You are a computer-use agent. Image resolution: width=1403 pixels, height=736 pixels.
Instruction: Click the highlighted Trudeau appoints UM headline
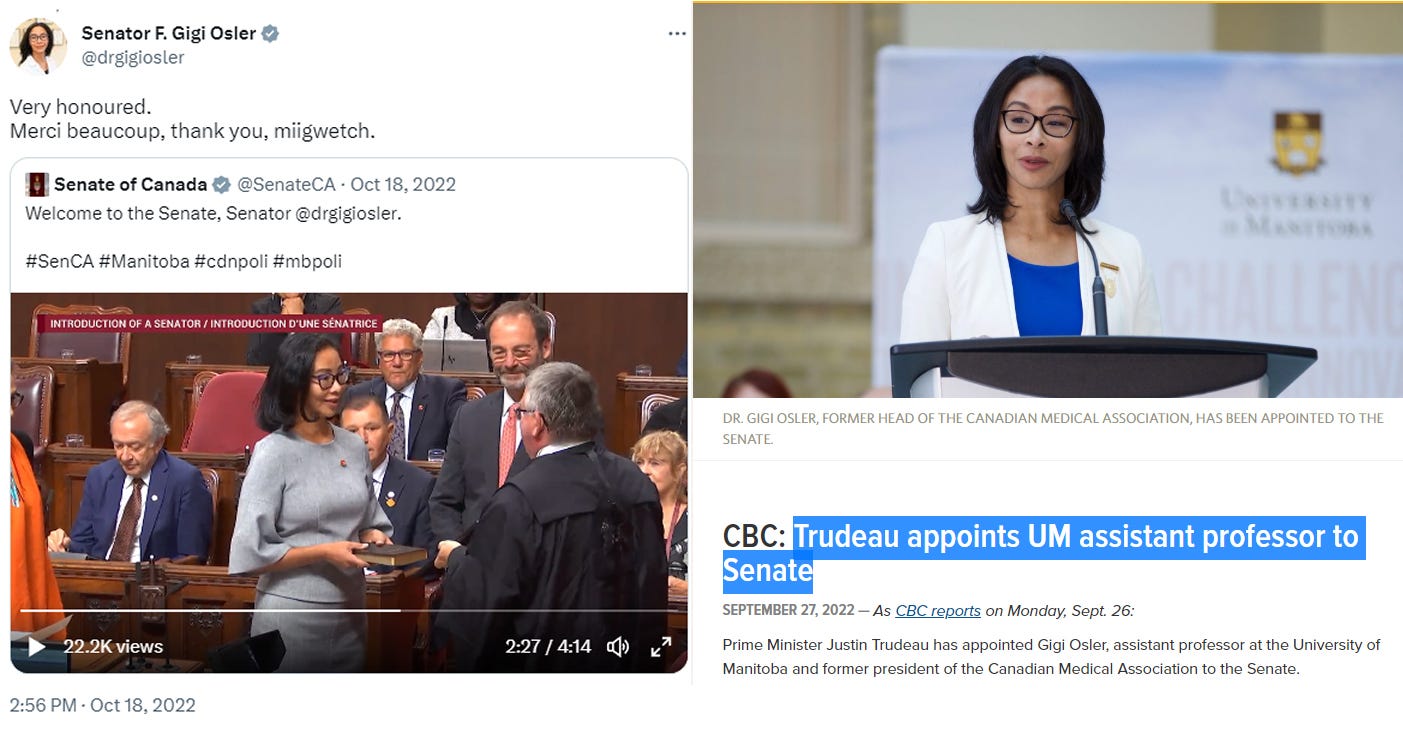tap(1043, 553)
